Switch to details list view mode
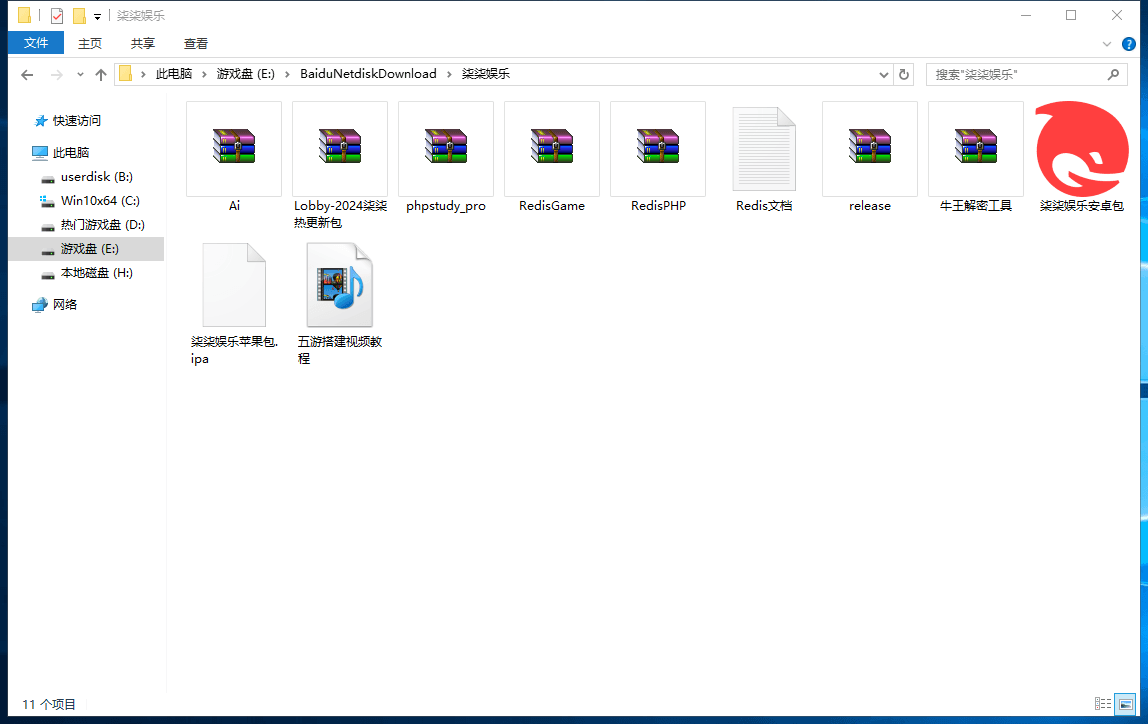The image size is (1148, 724). pyautogui.click(x=1103, y=704)
